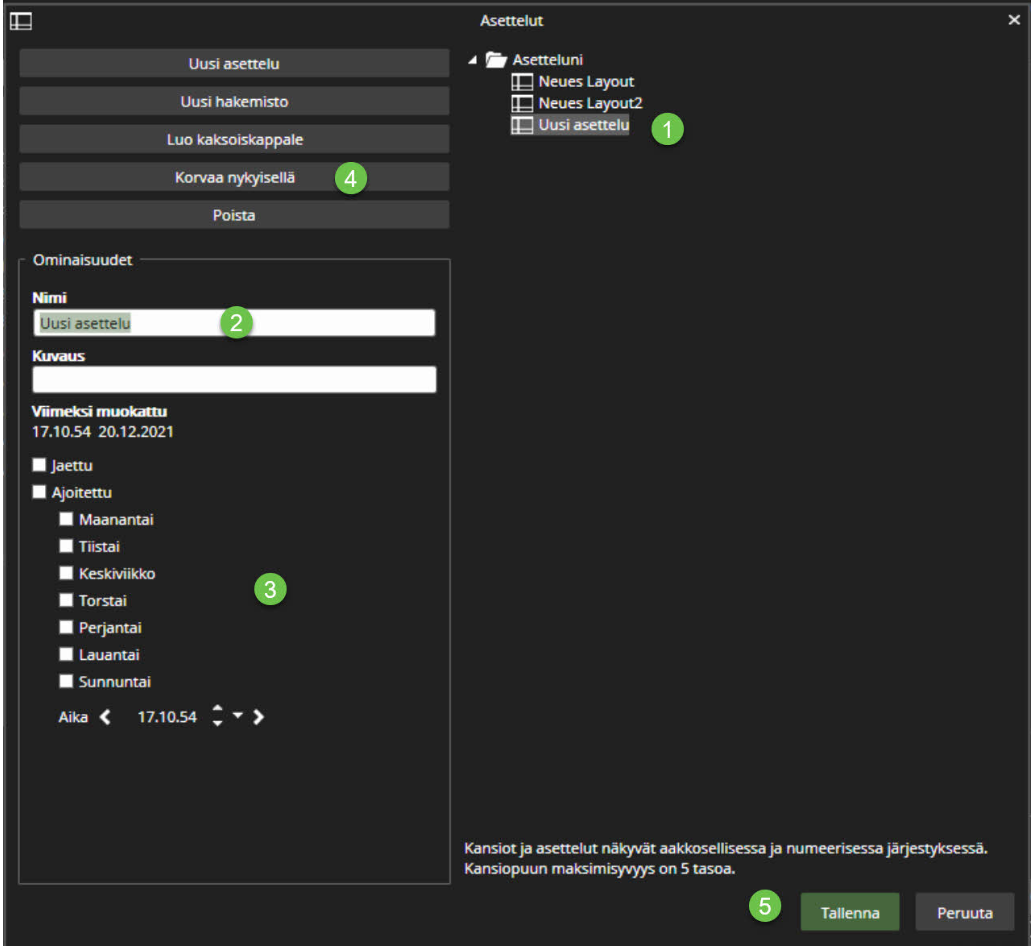Click the left arrow next to Aika
Viewport: 1034px width, 949px height.
click(x=106, y=717)
